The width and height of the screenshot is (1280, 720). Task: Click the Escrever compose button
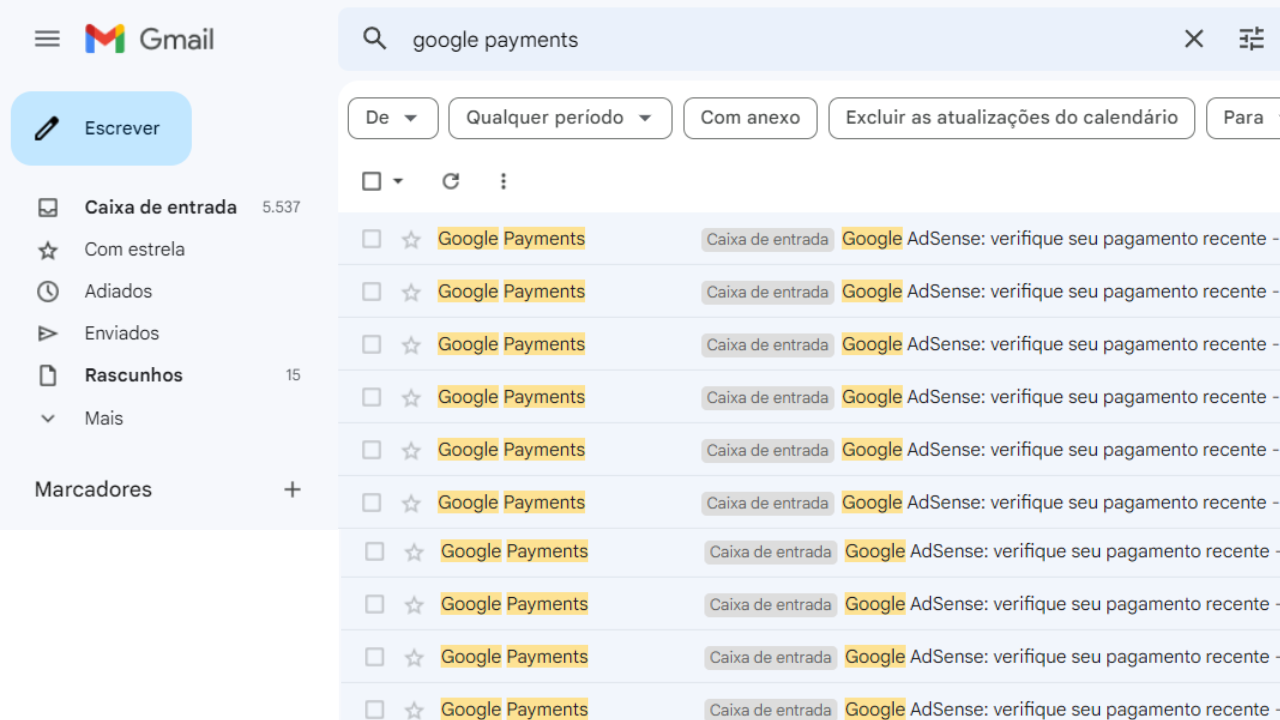(x=101, y=128)
